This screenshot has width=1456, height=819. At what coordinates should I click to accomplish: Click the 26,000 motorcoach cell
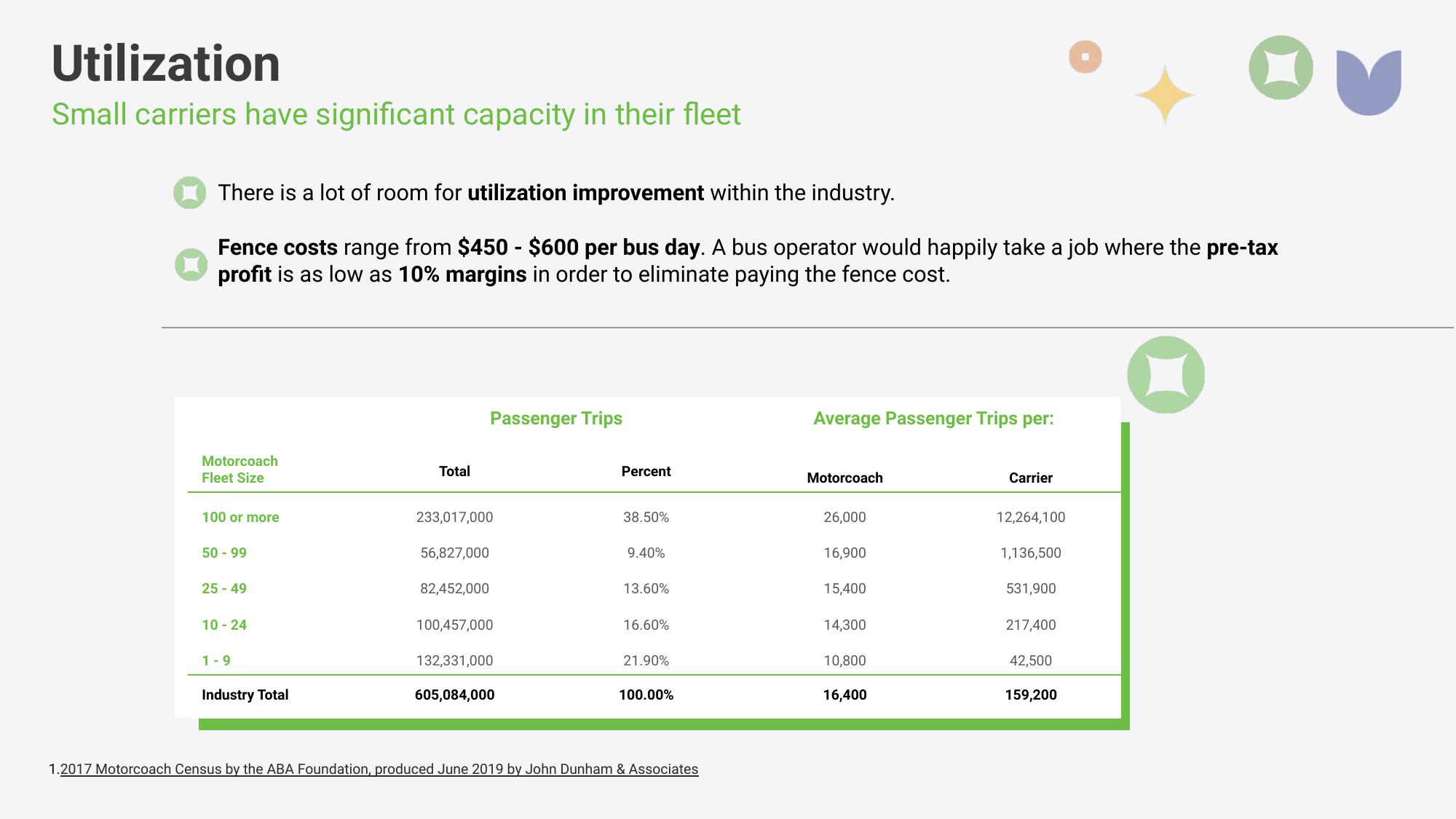coord(844,517)
